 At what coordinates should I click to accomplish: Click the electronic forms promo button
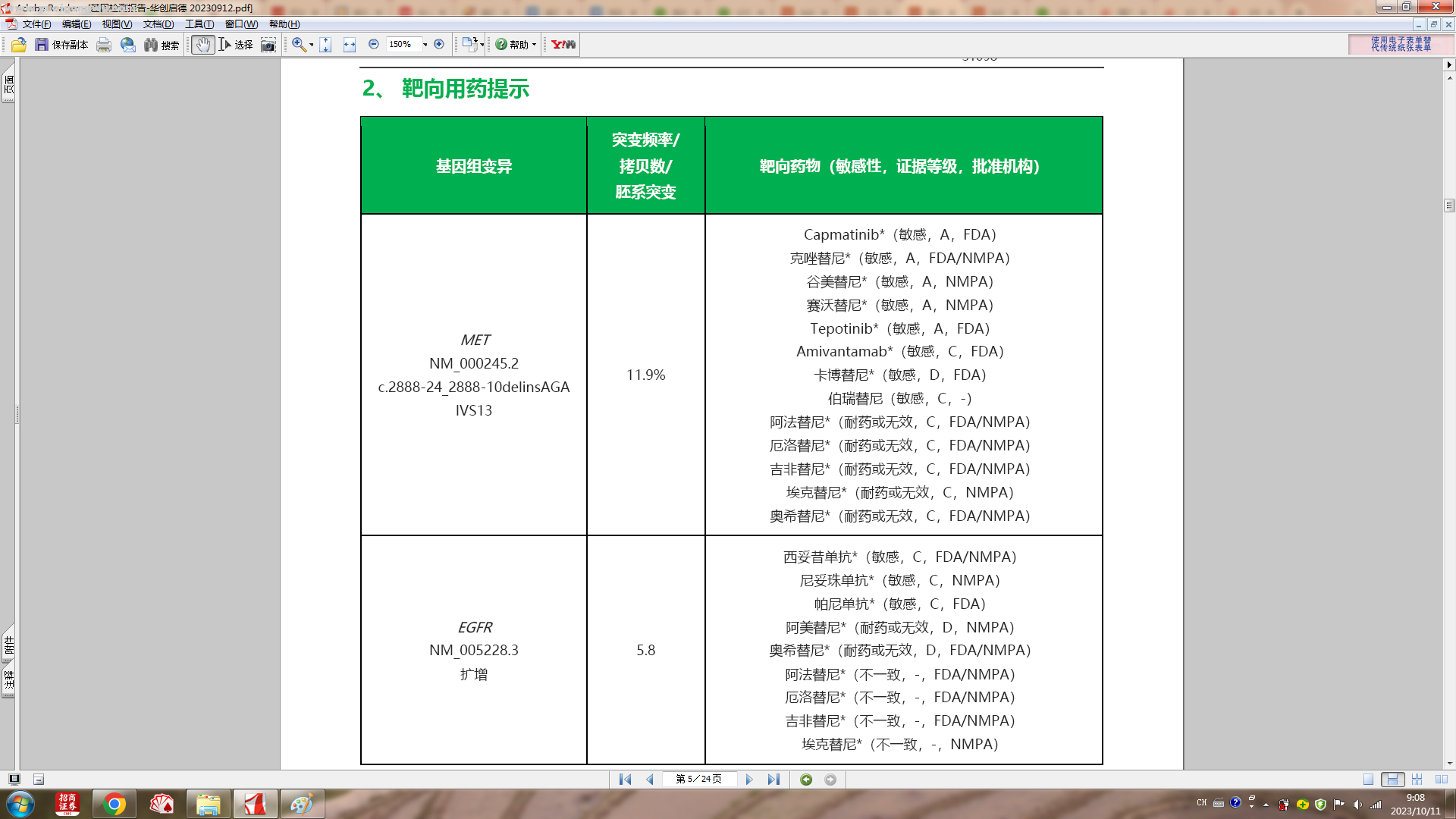click(1401, 45)
